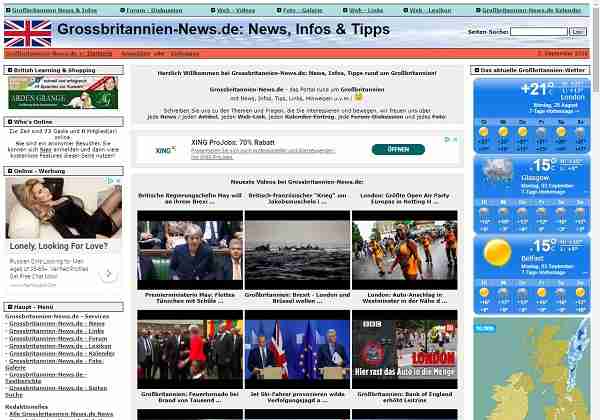Image resolution: width=600 pixels, height=420 pixels.
Task: Play the Jakobsmuschel-Krieg sea video thumbnail
Action: tap(297, 250)
